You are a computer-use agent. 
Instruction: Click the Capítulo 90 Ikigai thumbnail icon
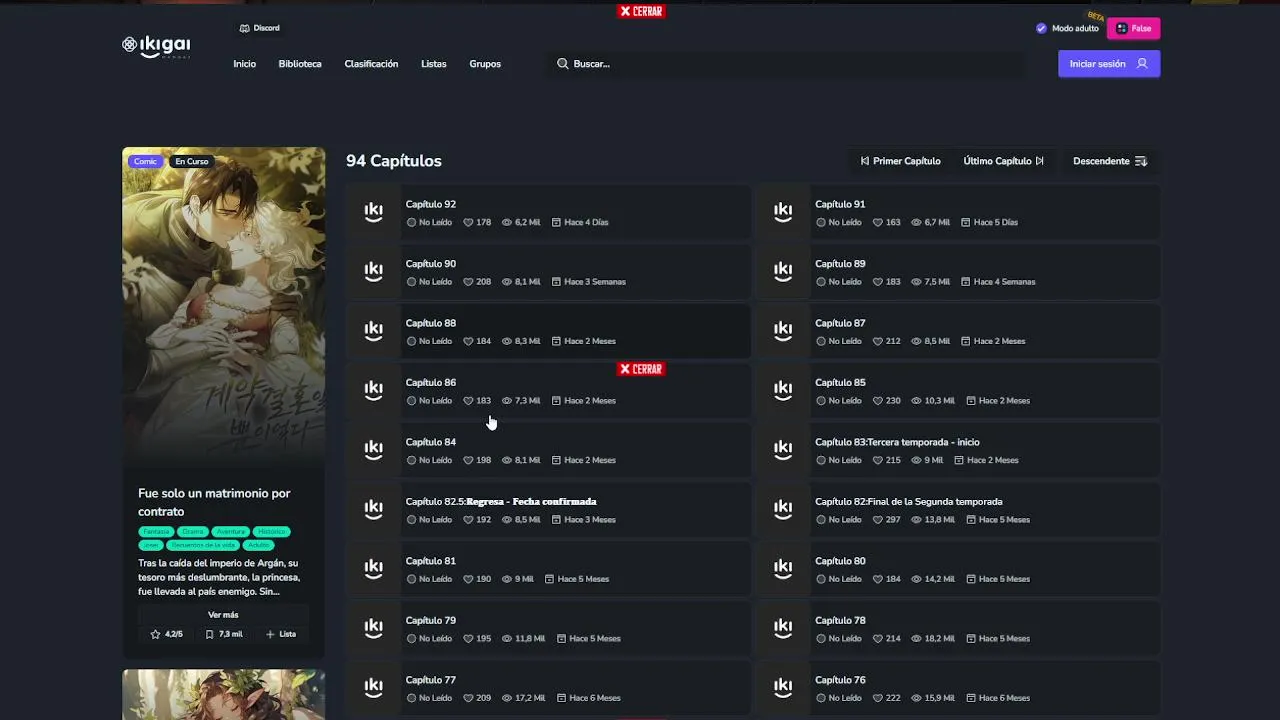click(x=374, y=272)
